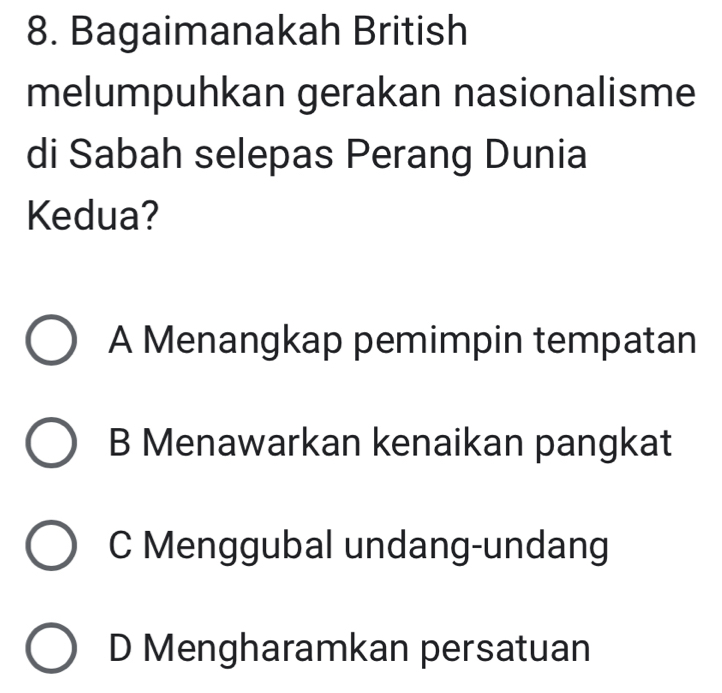Select radio button for option D

tap(50, 650)
